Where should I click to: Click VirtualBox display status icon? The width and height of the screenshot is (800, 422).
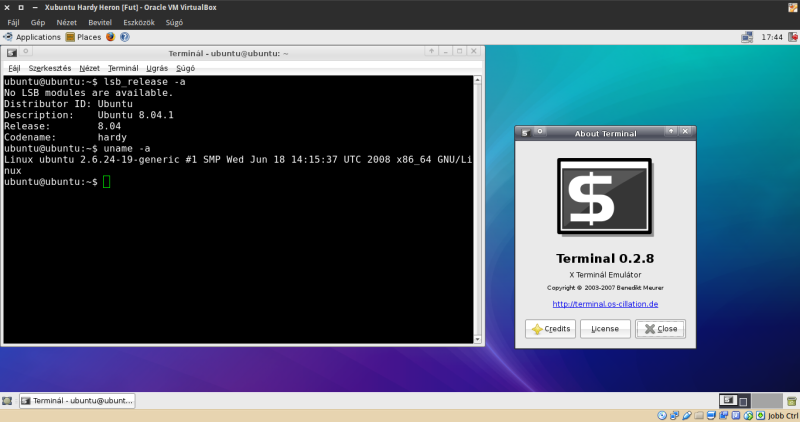tap(711, 415)
